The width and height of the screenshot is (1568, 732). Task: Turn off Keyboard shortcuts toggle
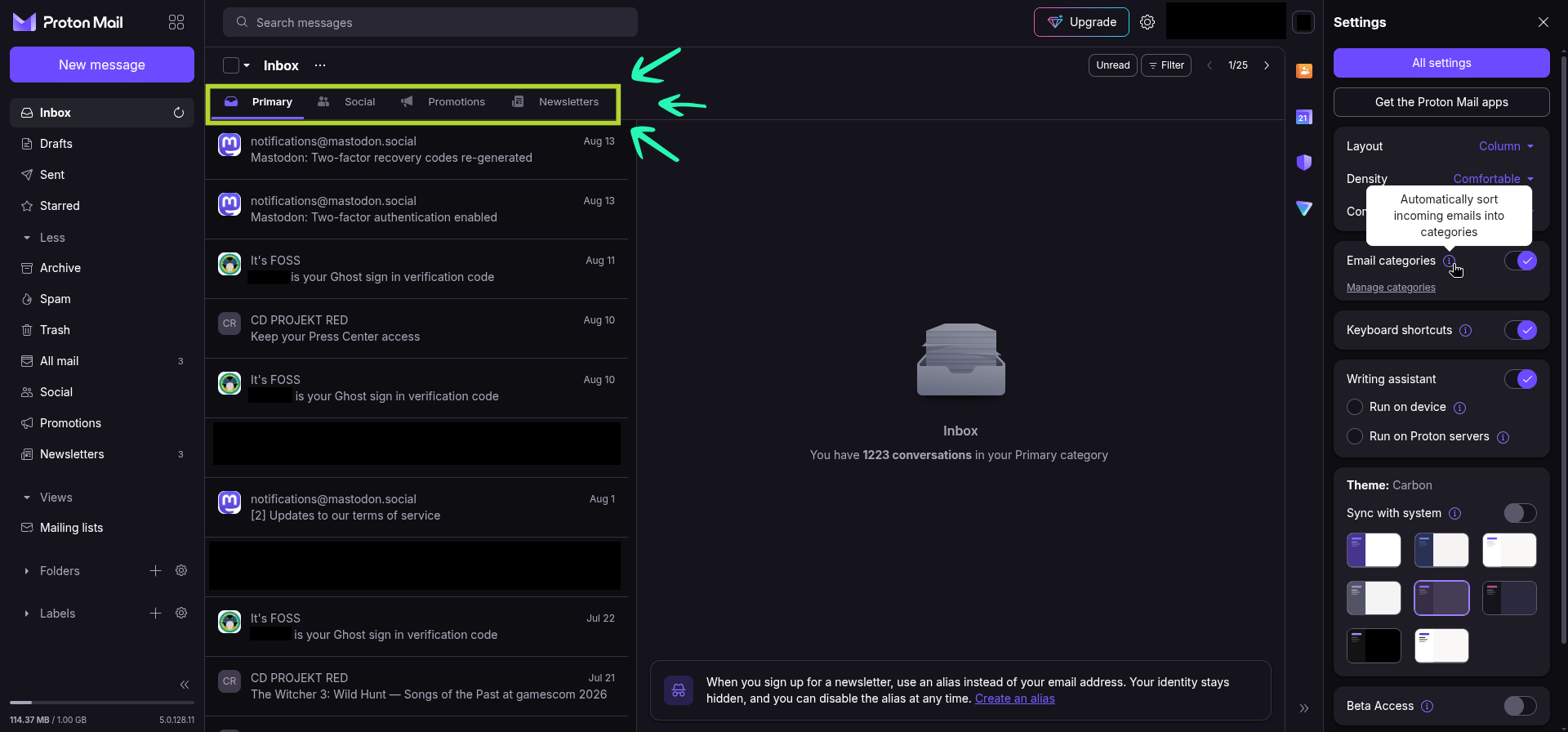1521,330
